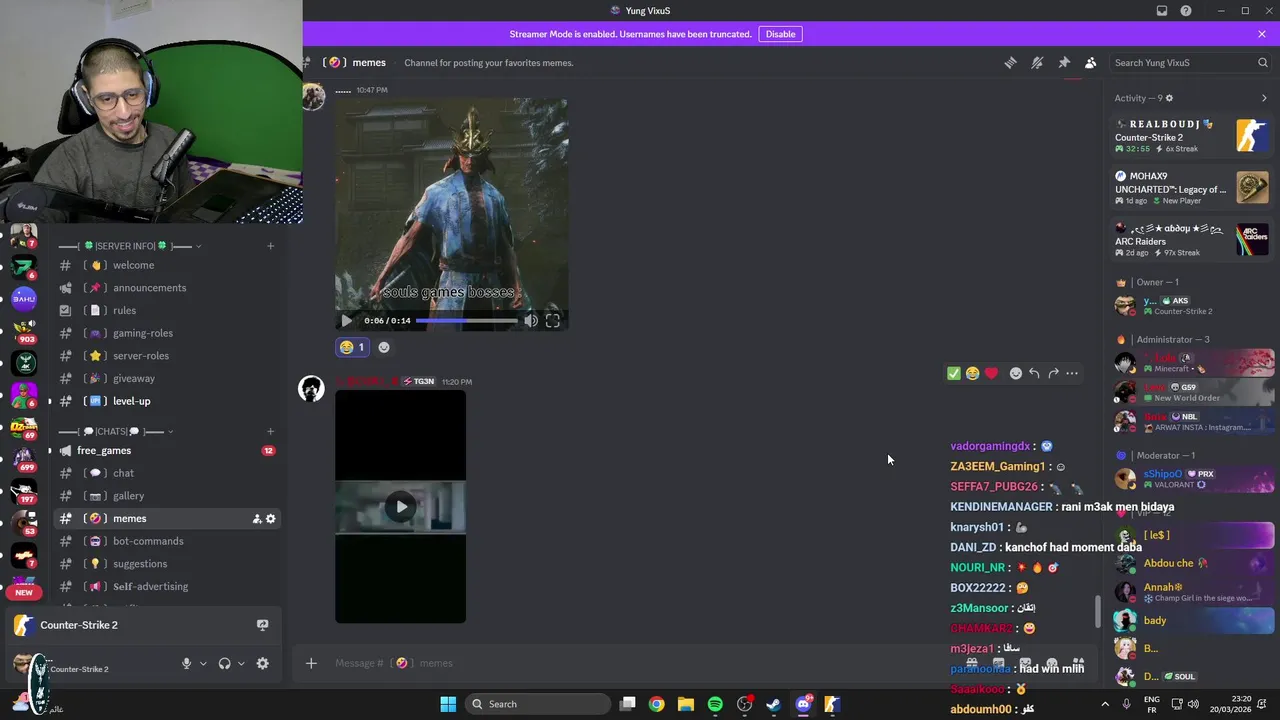Mute the first video's volume icon
The height and width of the screenshot is (720, 1280).
click(531, 320)
